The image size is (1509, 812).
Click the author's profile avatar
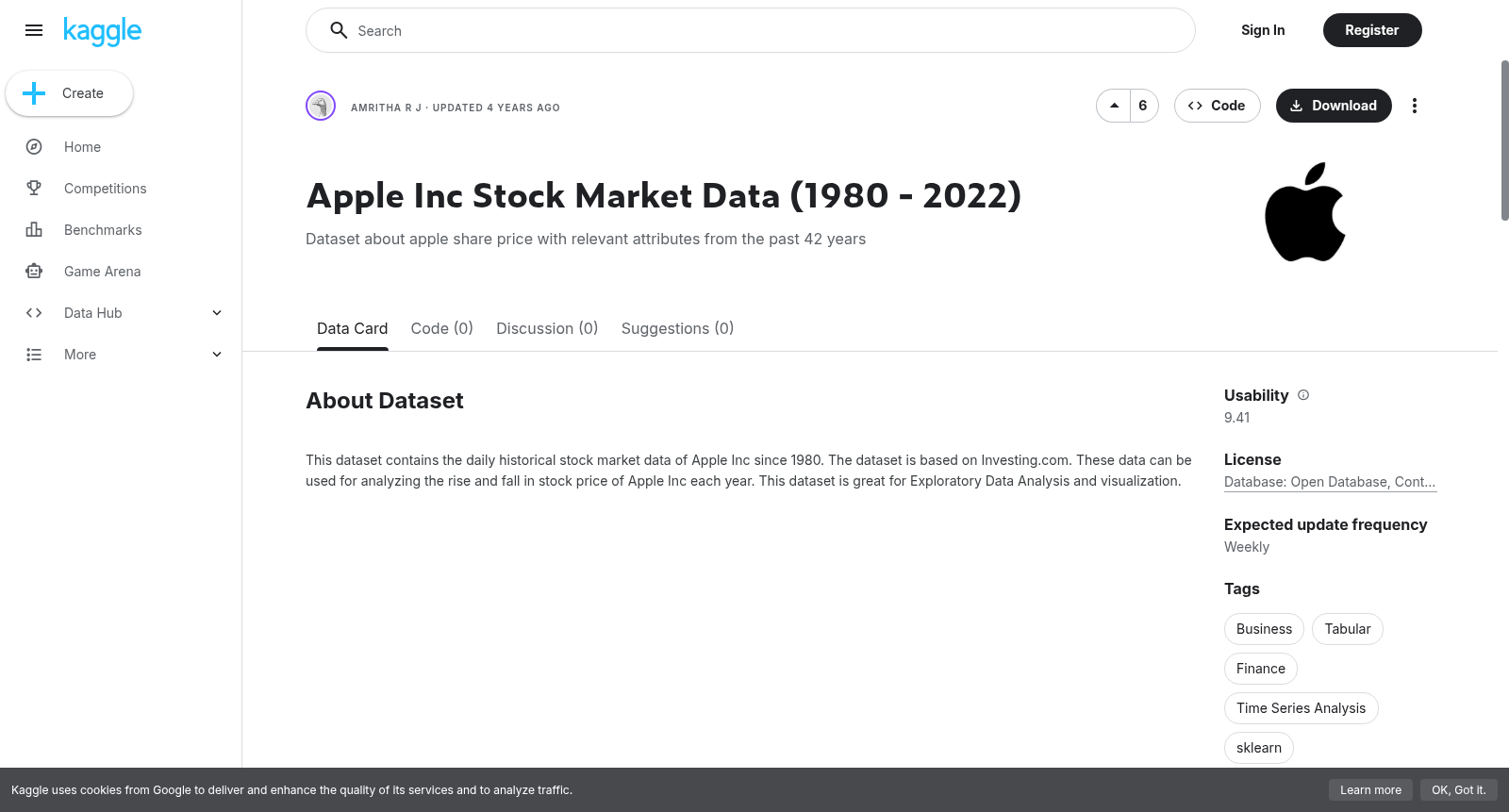coord(321,106)
